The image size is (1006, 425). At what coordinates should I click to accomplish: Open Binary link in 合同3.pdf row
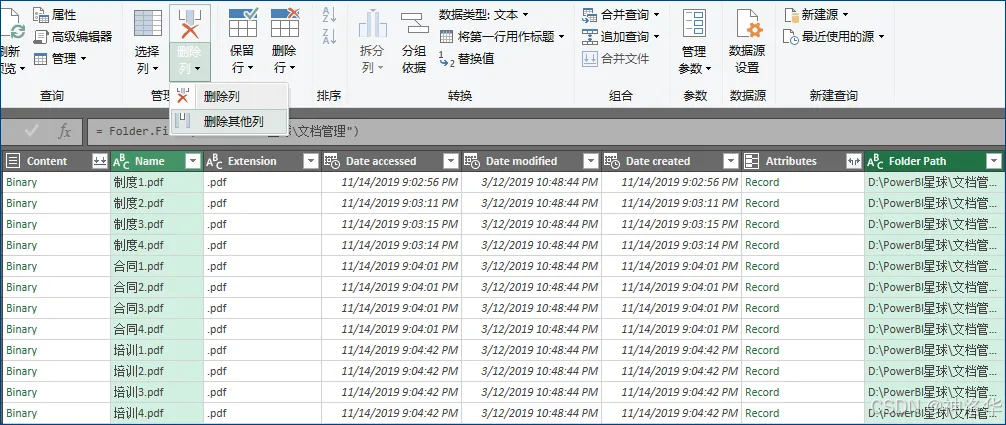pyautogui.click(x=22, y=308)
